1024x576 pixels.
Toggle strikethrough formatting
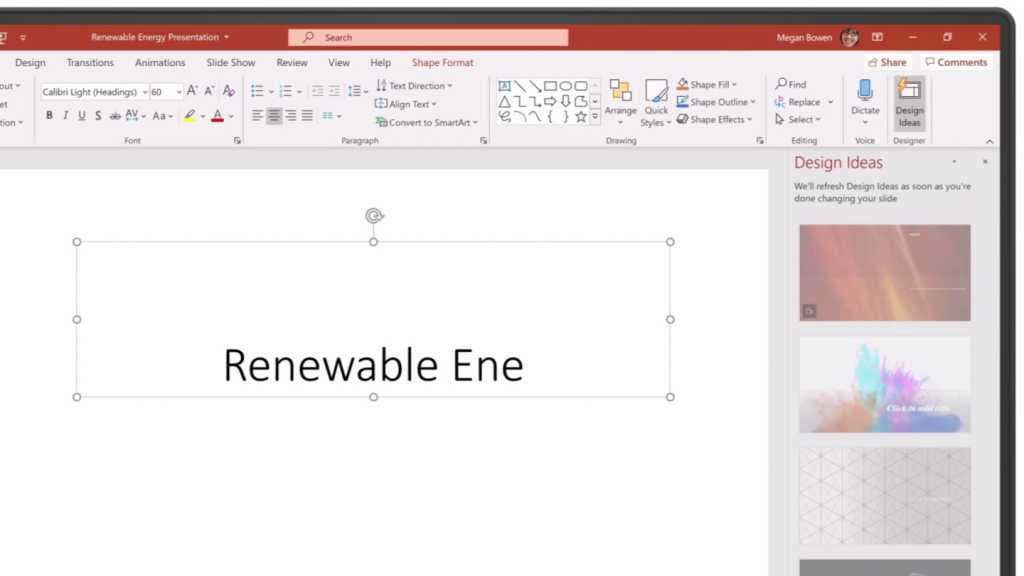115,116
